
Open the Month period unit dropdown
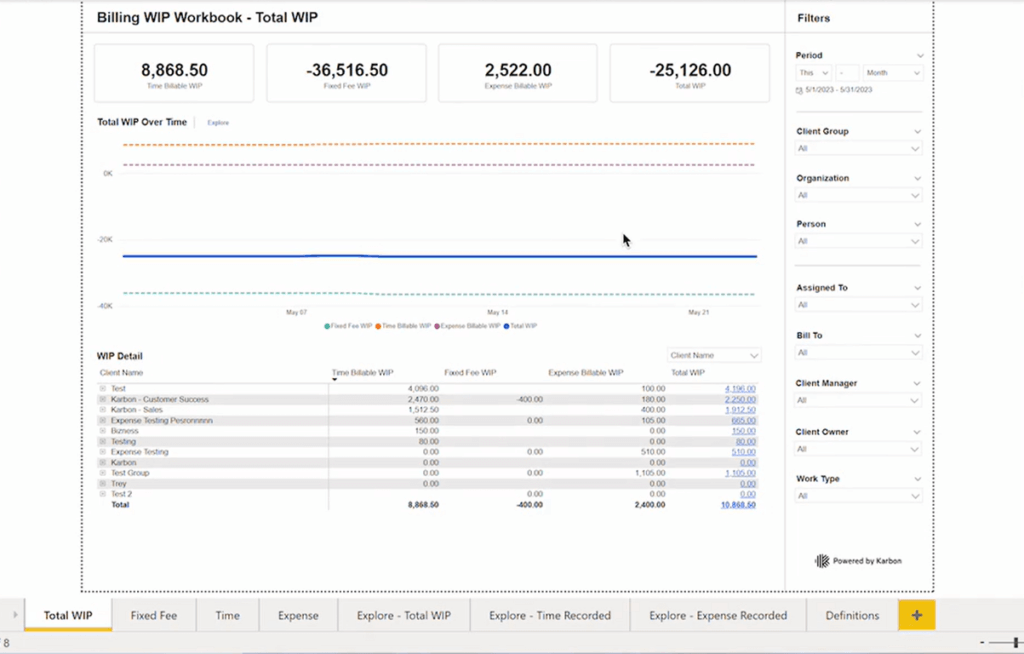(893, 73)
